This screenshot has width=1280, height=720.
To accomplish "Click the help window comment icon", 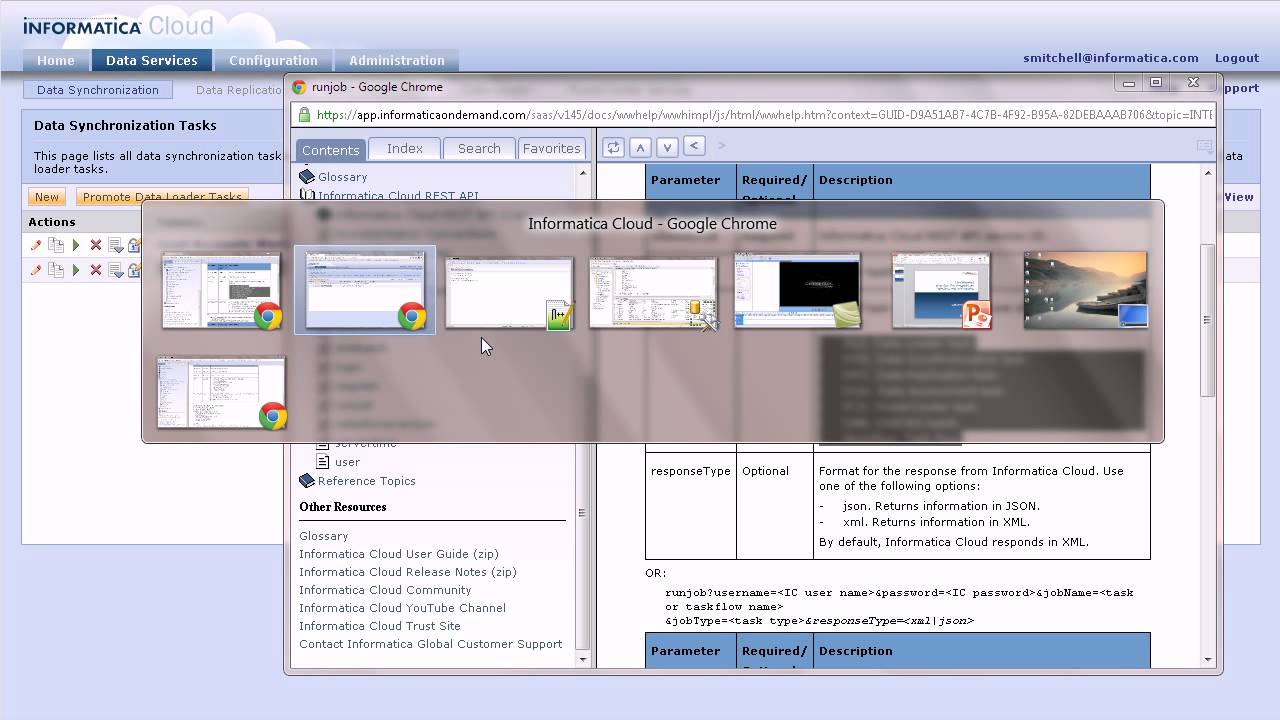I will coord(1204,147).
